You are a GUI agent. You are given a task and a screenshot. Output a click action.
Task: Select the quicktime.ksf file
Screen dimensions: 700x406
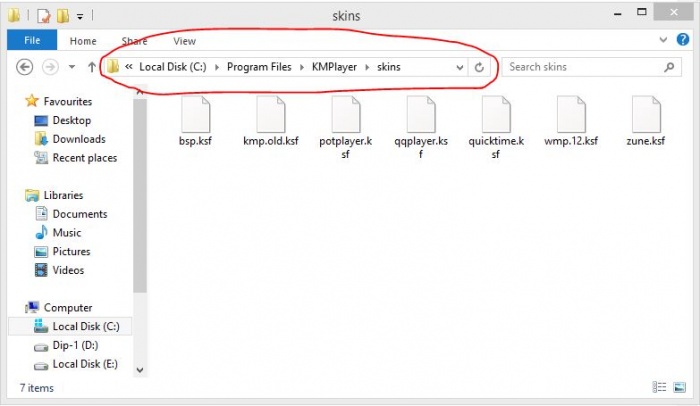[496, 128]
